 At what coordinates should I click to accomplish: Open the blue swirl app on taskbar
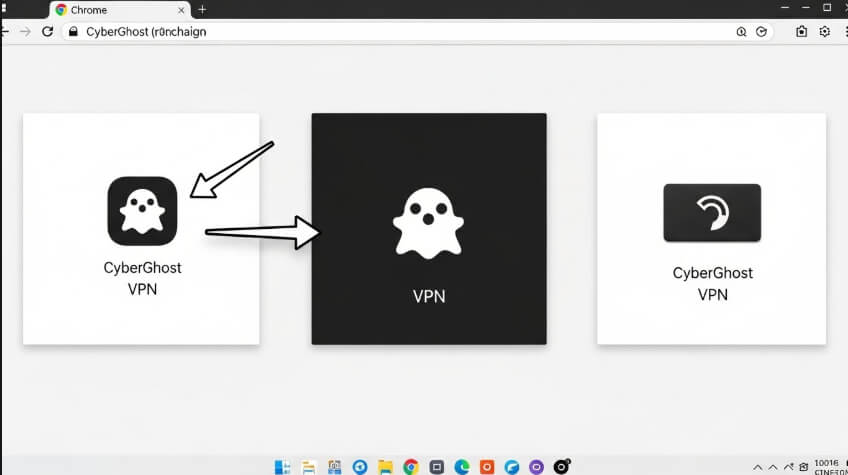512,467
